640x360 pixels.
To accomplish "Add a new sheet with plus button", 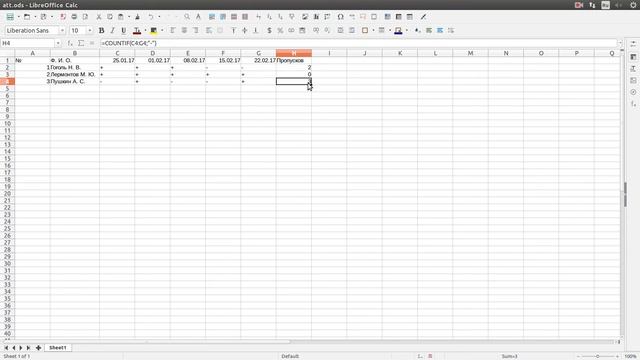I will tap(38, 348).
